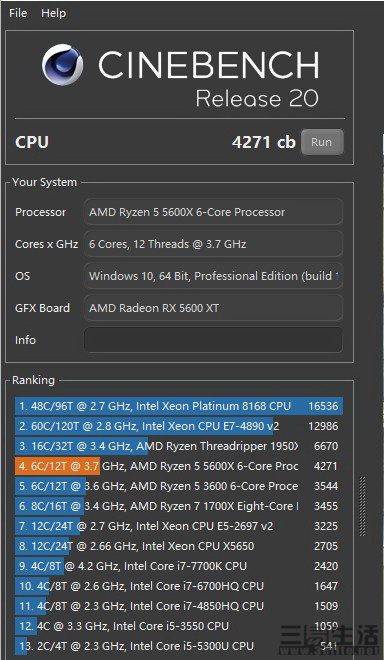Click the ranking list scrollbar handle

(x=362, y=506)
